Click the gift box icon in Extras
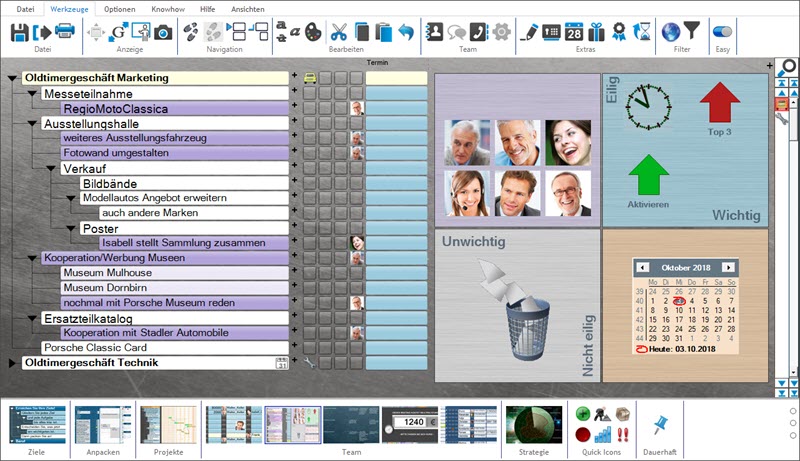 click(x=598, y=32)
